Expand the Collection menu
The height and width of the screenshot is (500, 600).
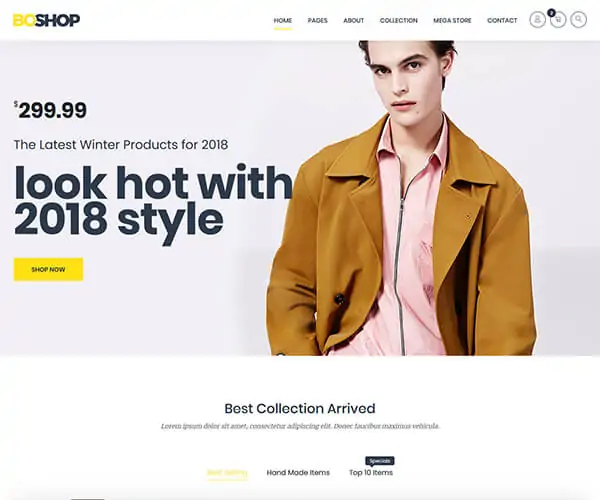pos(399,21)
